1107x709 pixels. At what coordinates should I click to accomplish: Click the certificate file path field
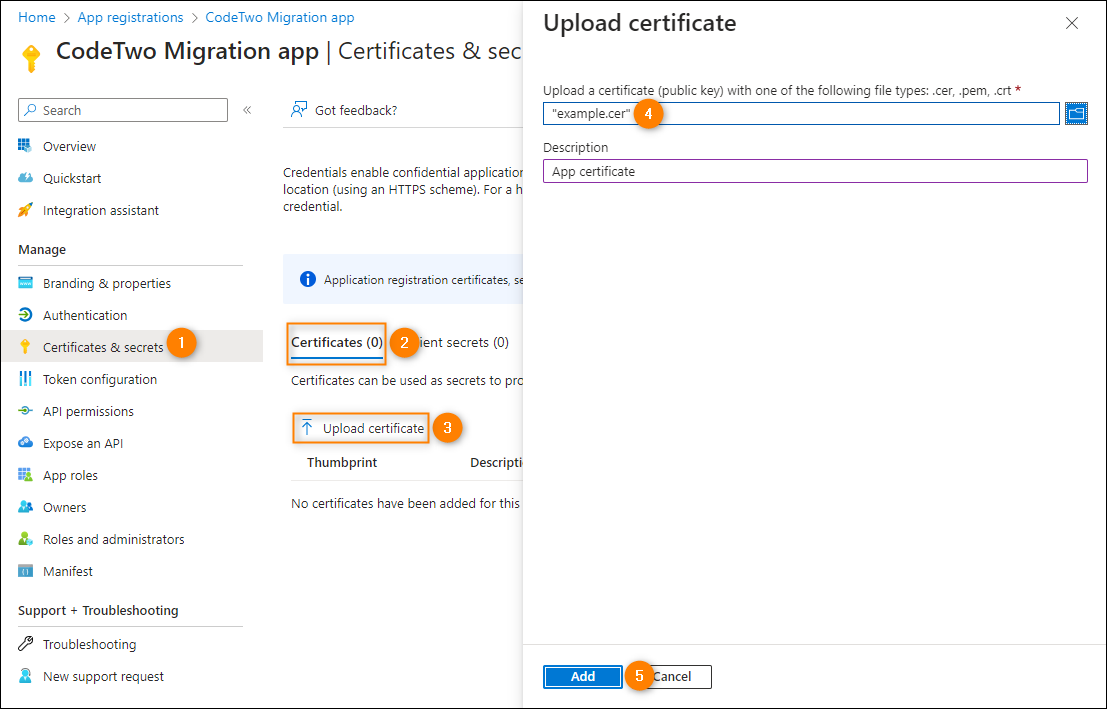pyautogui.click(x=801, y=113)
